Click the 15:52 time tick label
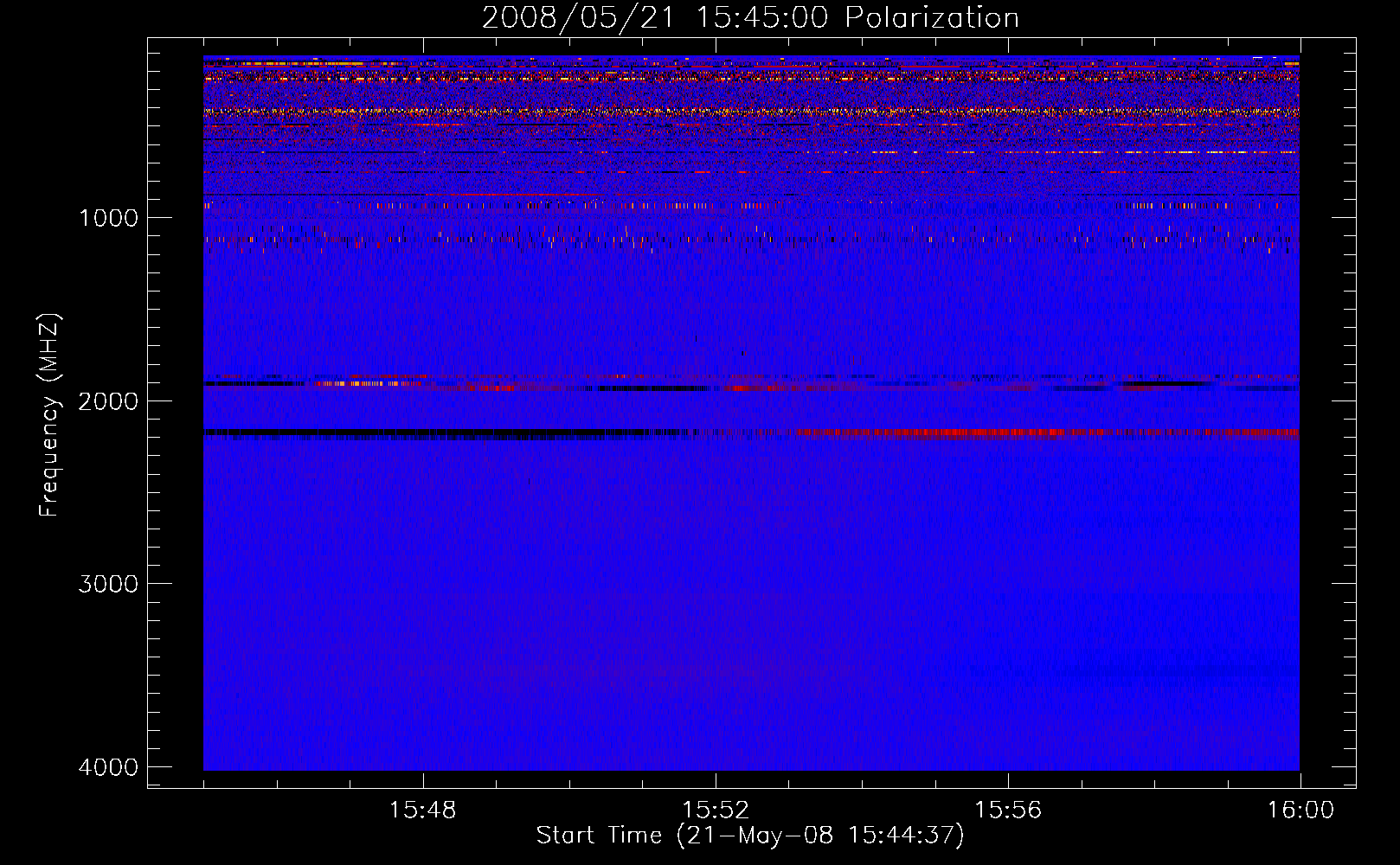The image size is (1400, 865). 716,811
